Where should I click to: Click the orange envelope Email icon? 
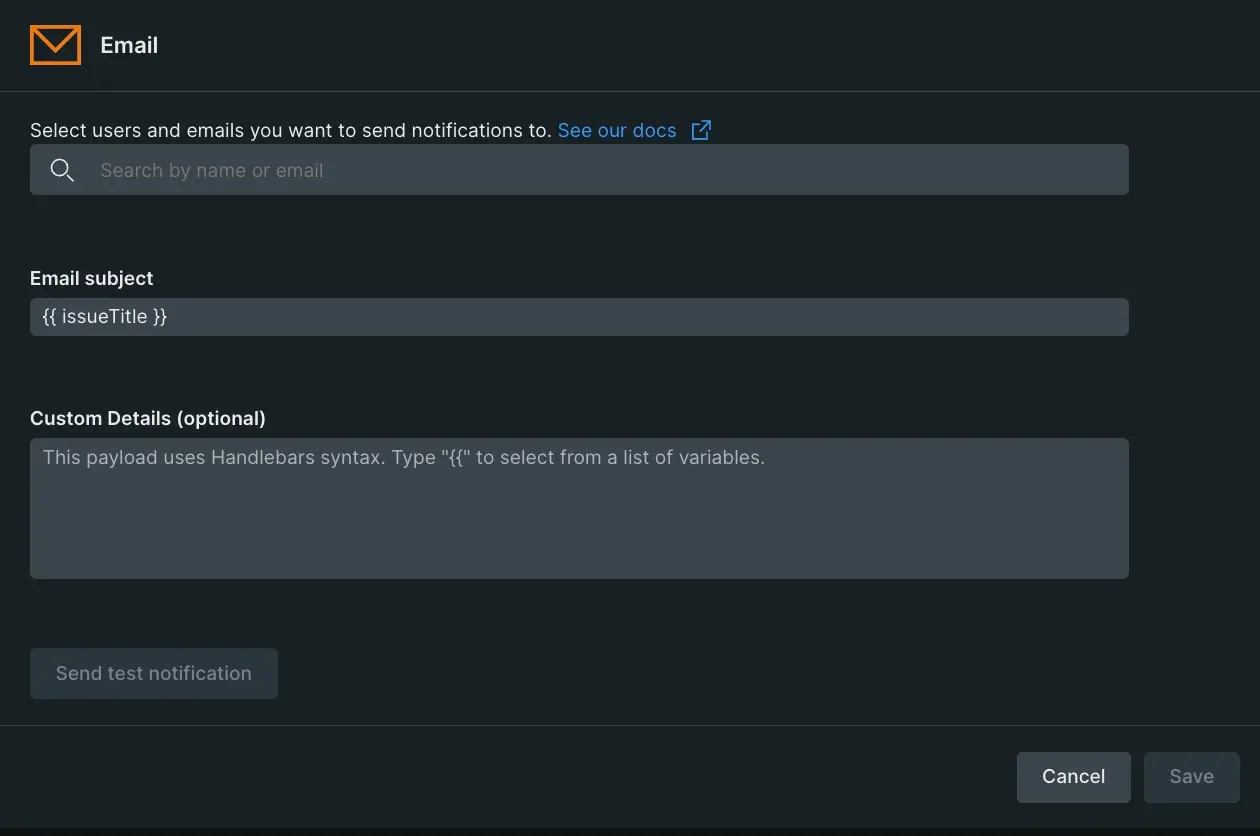[x=55, y=45]
